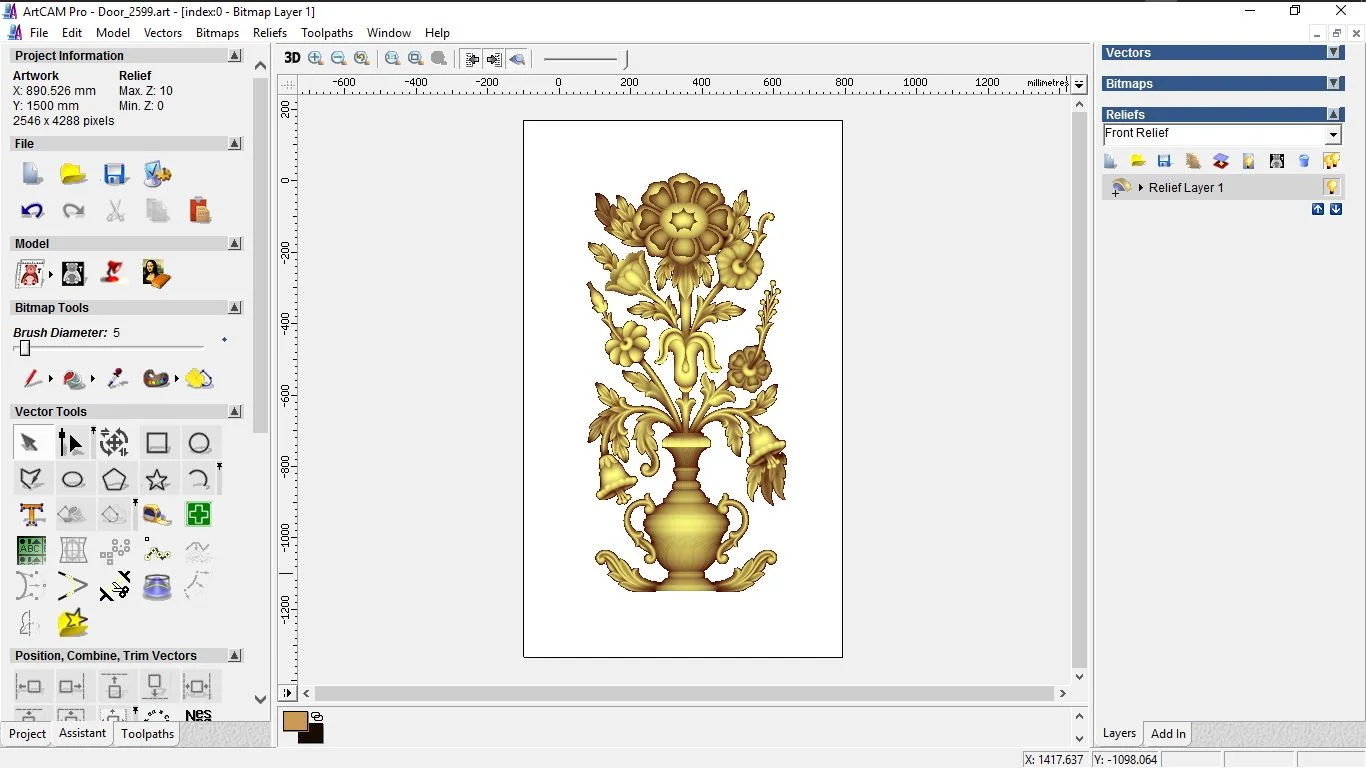Switch to 3D view
The image size is (1366, 768).
[x=292, y=58]
